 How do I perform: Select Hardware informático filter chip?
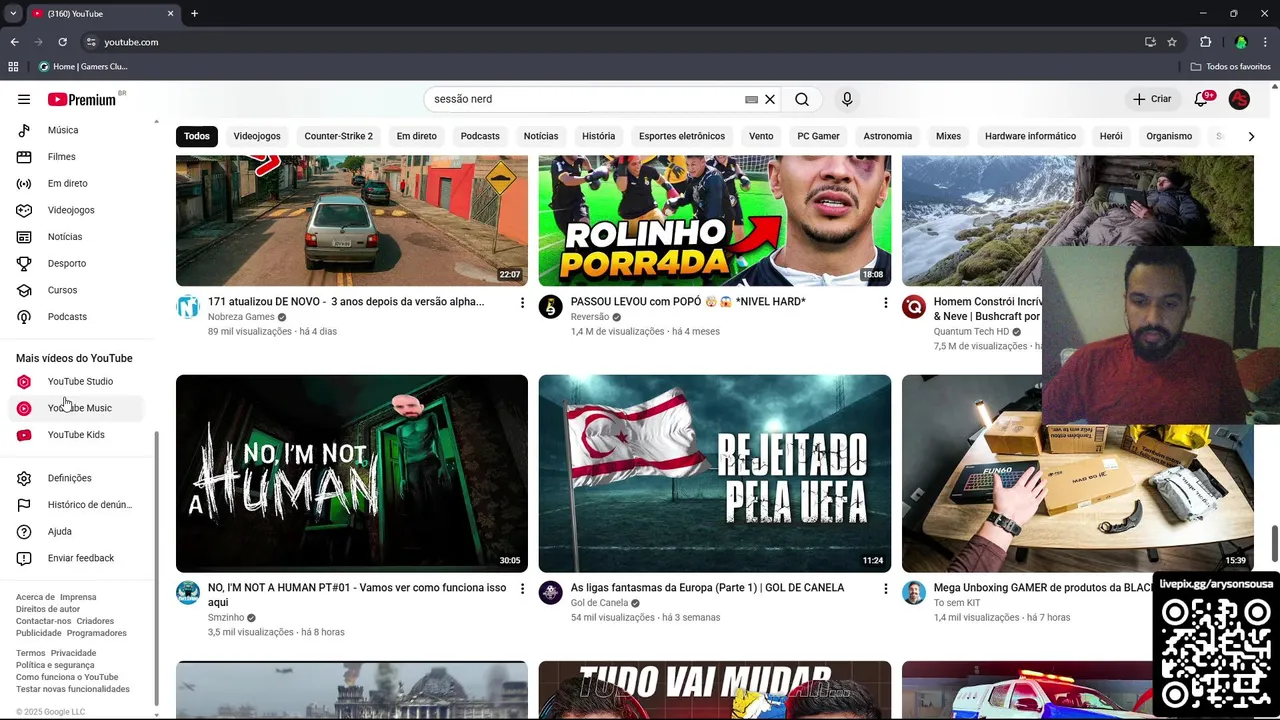click(1030, 136)
